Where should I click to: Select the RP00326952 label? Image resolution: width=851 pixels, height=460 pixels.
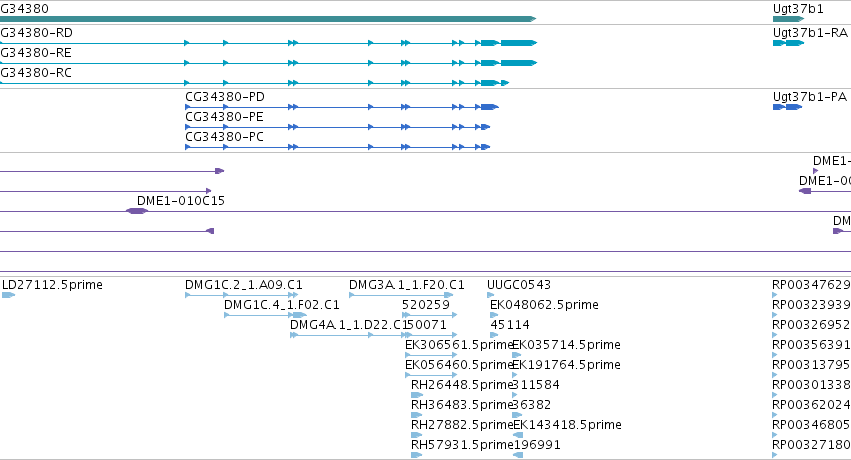click(811, 325)
